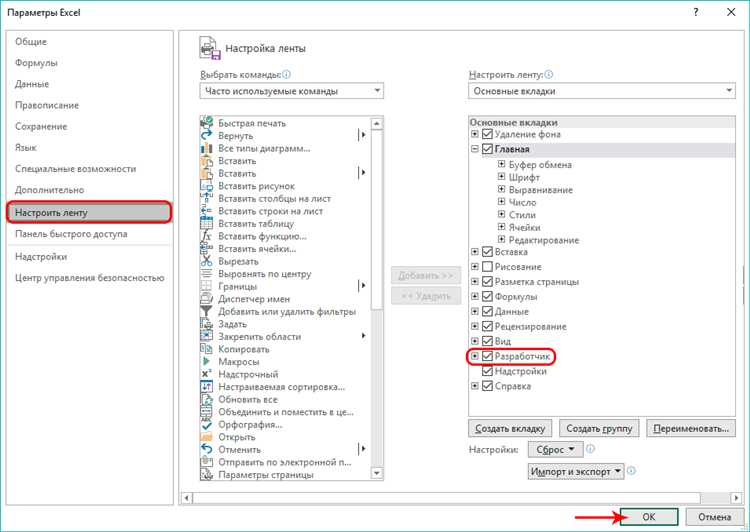The width and height of the screenshot is (750, 532).
Task: Select the Надстройки row in the tabs tree
Action: pos(520,371)
